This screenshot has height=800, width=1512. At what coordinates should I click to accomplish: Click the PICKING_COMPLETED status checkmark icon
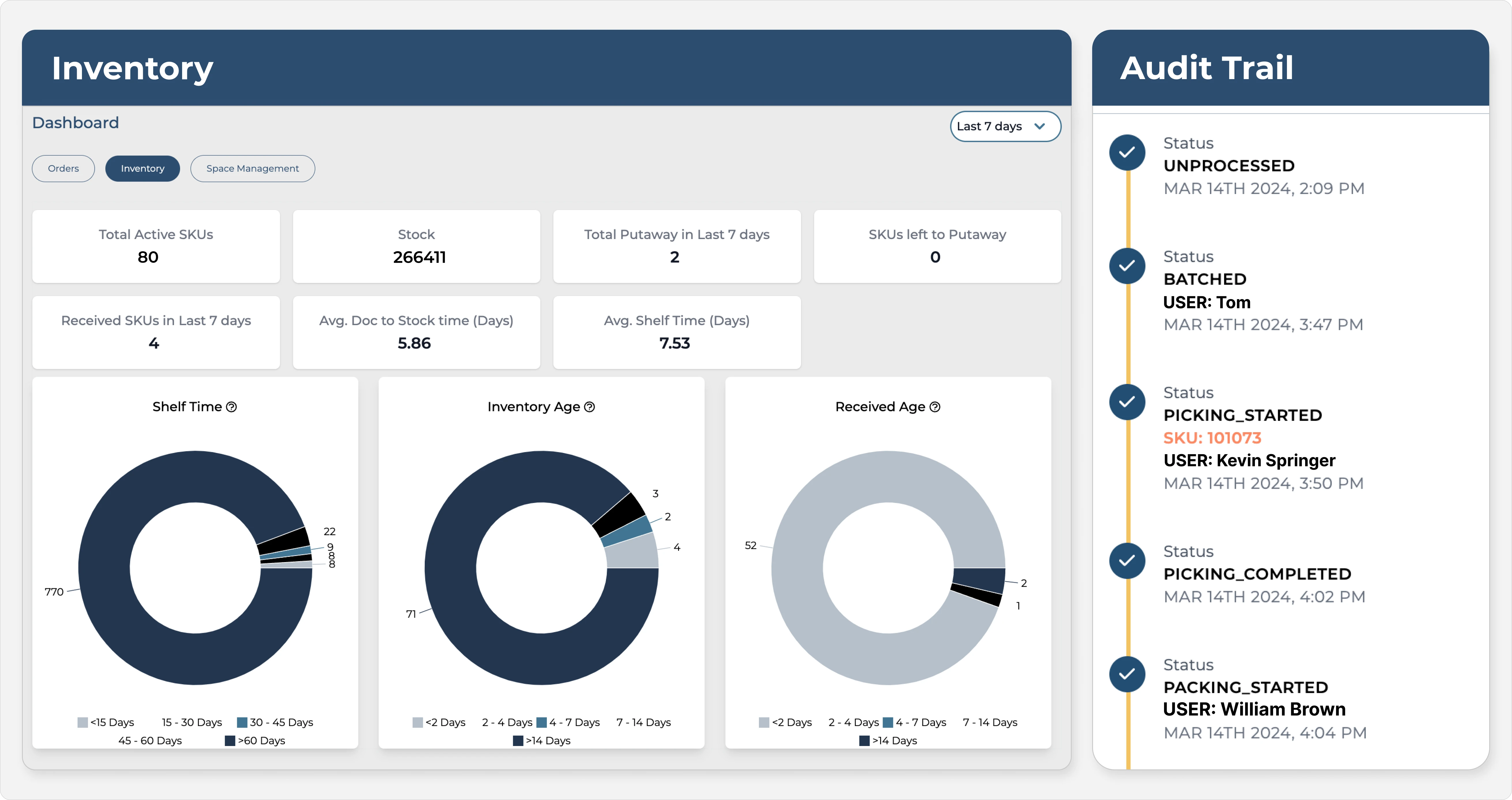(1127, 561)
